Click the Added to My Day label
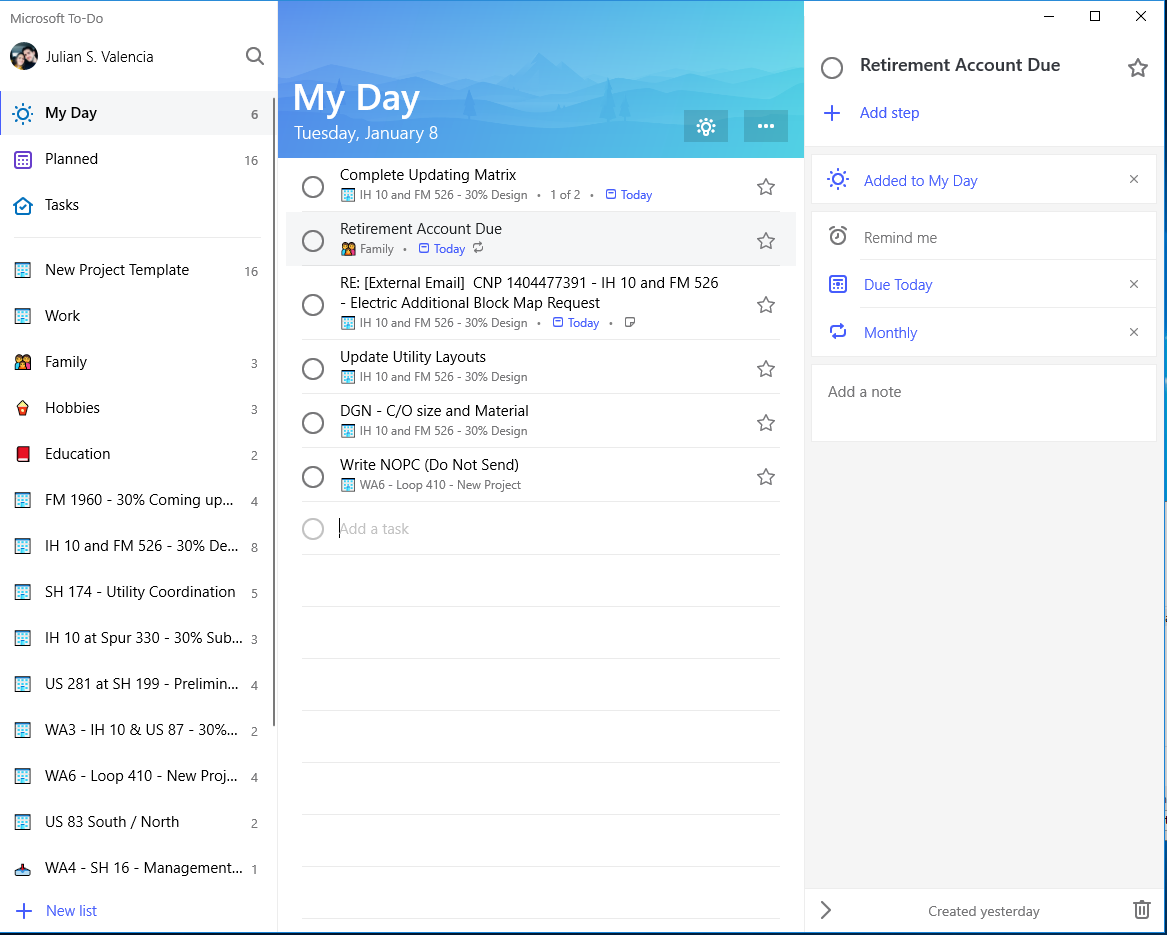This screenshot has width=1167, height=935. point(920,181)
